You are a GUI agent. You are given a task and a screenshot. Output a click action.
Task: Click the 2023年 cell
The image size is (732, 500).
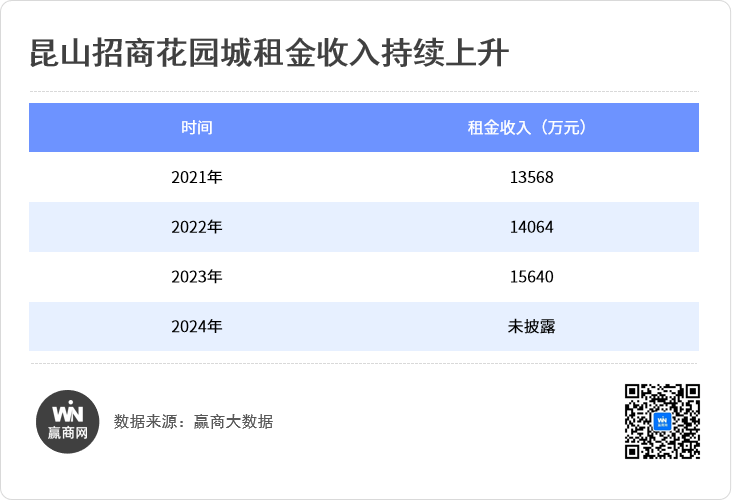click(x=197, y=277)
